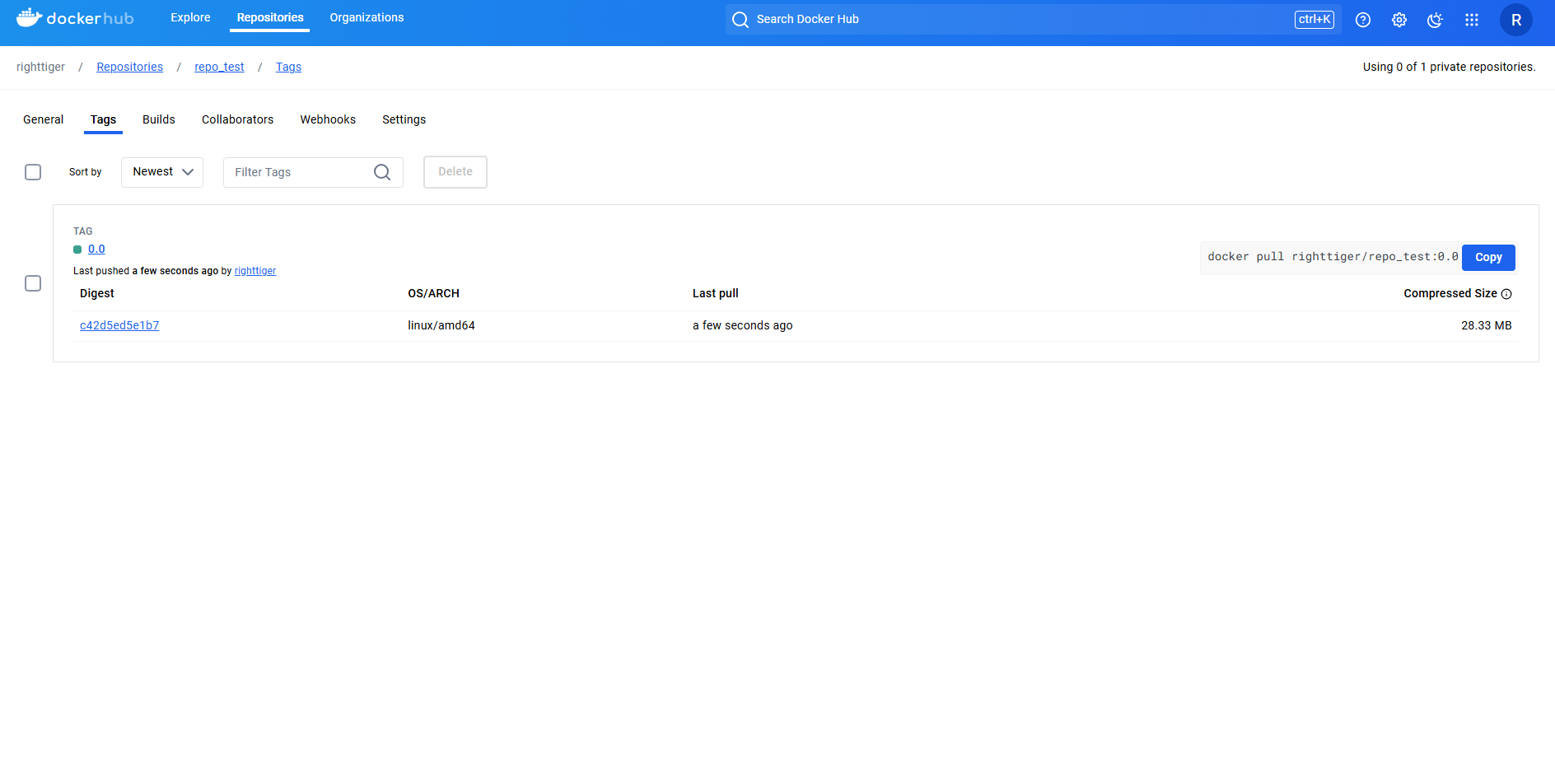
Task: Open the Repositories breadcrumb link
Action: (129, 67)
